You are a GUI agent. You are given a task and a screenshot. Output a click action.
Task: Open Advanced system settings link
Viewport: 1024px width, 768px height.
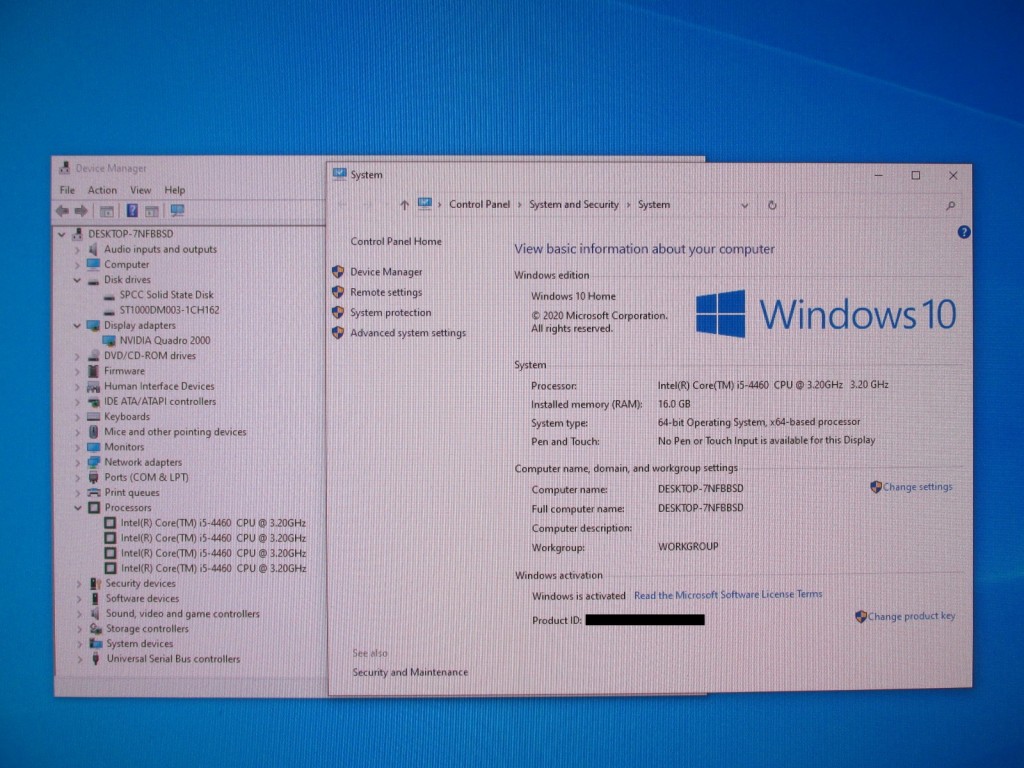[x=407, y=333]
